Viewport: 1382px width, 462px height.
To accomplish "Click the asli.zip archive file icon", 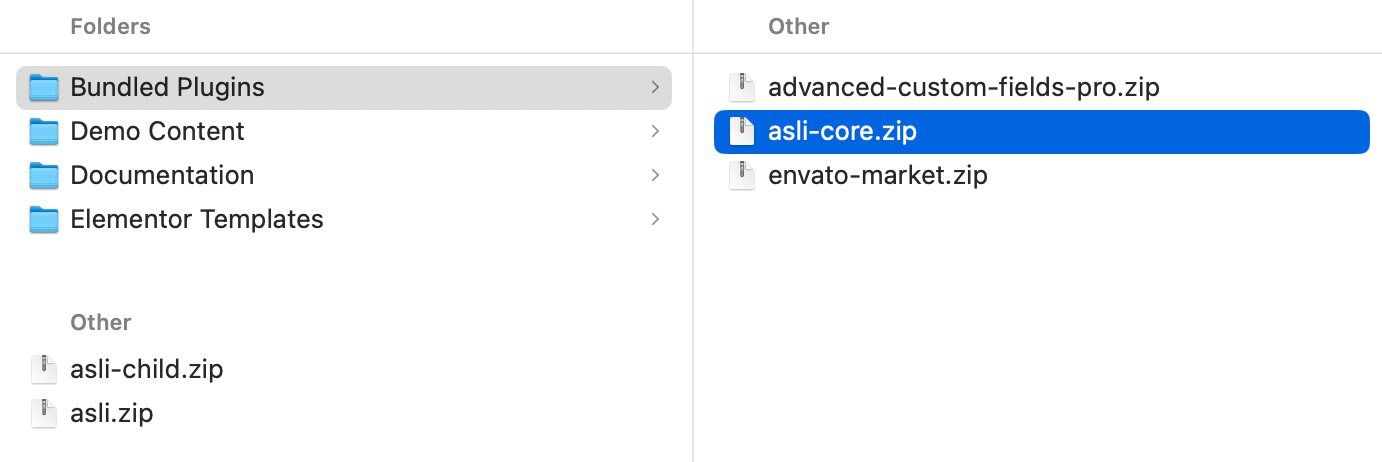I will click(44, 414).
